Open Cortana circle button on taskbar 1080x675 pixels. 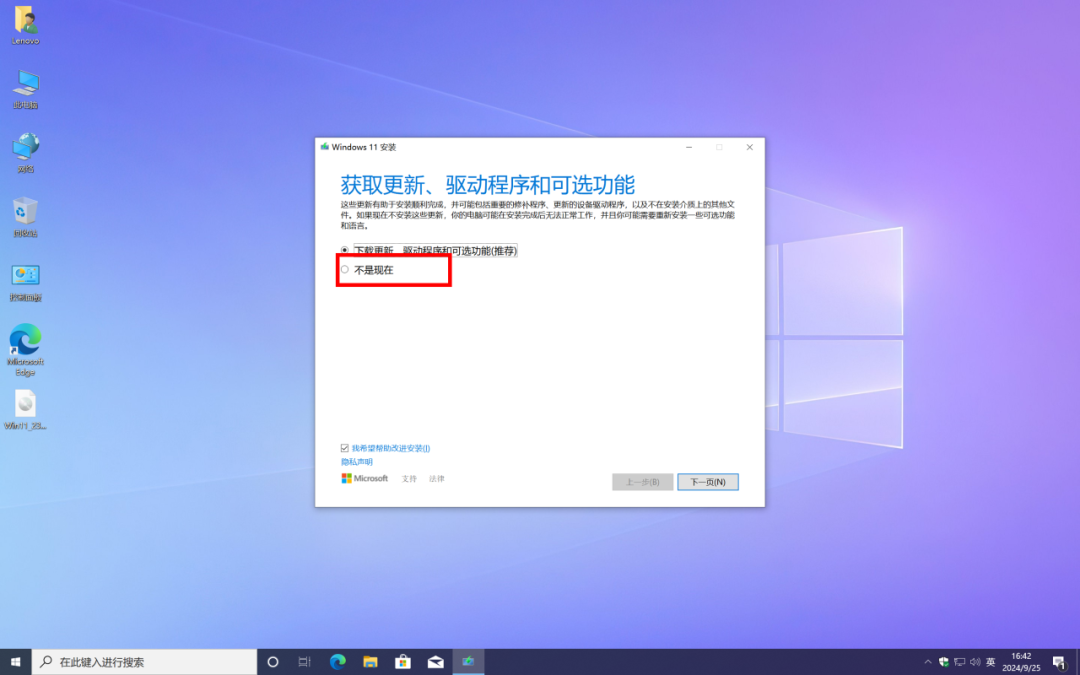[x=273, y=662]
